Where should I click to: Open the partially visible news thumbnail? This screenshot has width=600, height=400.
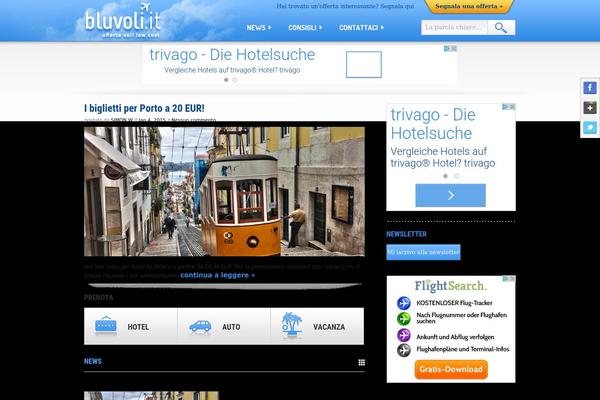(151, 395)
